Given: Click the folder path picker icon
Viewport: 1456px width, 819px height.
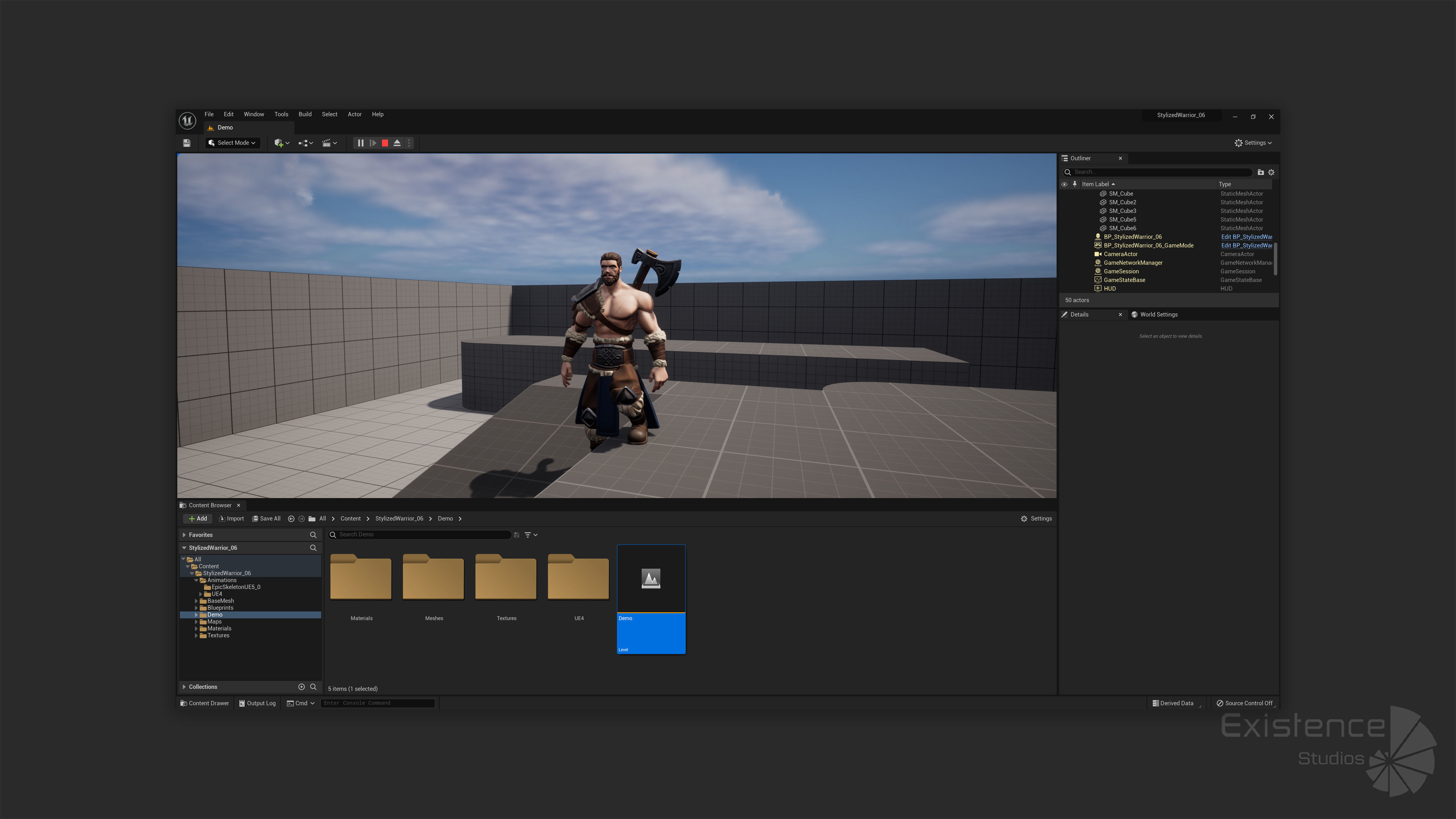Looking at the screenshot, I should 312,519.
